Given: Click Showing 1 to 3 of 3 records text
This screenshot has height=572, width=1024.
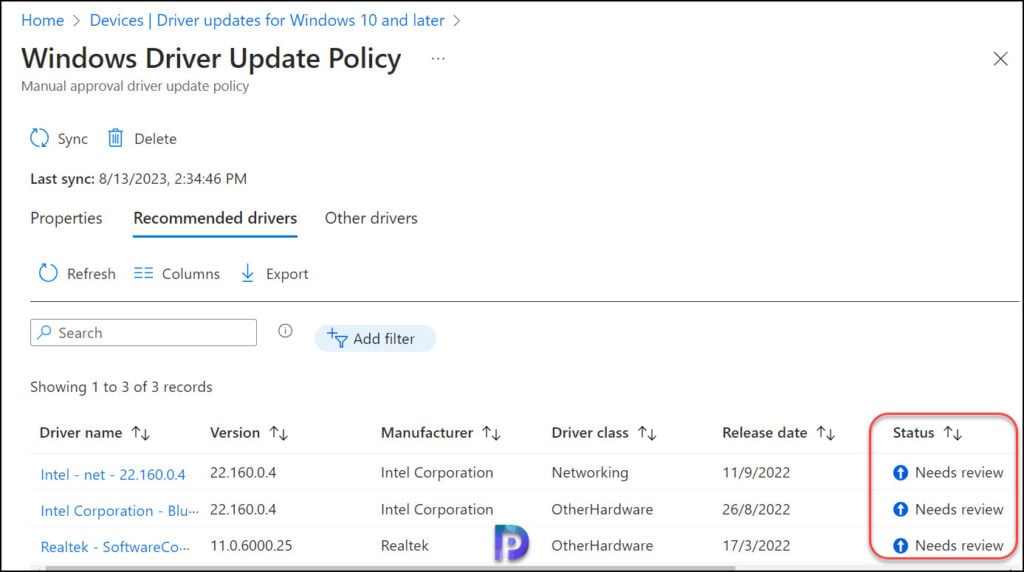Looking at the screenshot, I should point(121,387).
